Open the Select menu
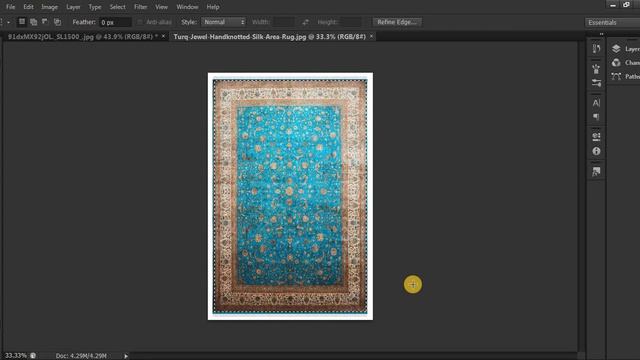The image size is (640, 360). pyautogui.click(x=117, y=7)
